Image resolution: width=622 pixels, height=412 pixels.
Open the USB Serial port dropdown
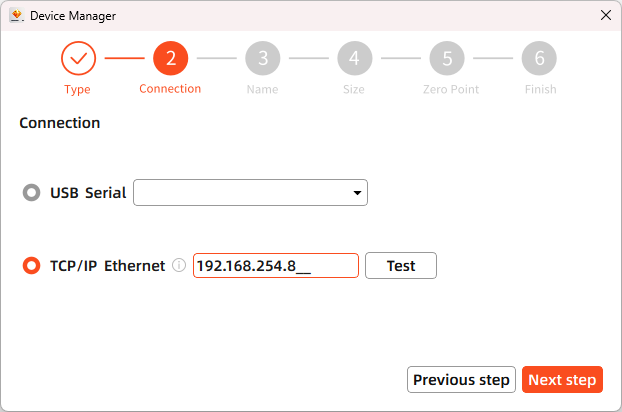pos(250,192)
